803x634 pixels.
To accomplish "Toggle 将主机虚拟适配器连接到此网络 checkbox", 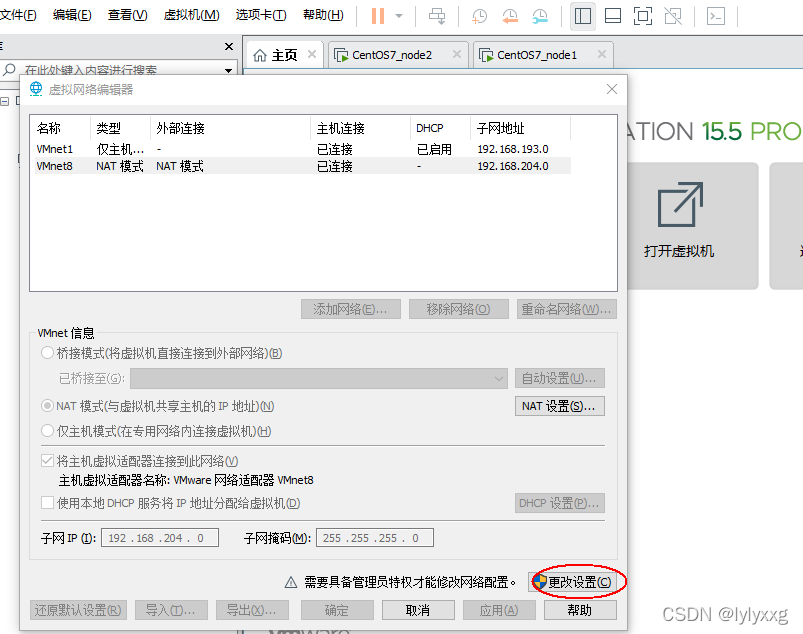I will point(47,461).
